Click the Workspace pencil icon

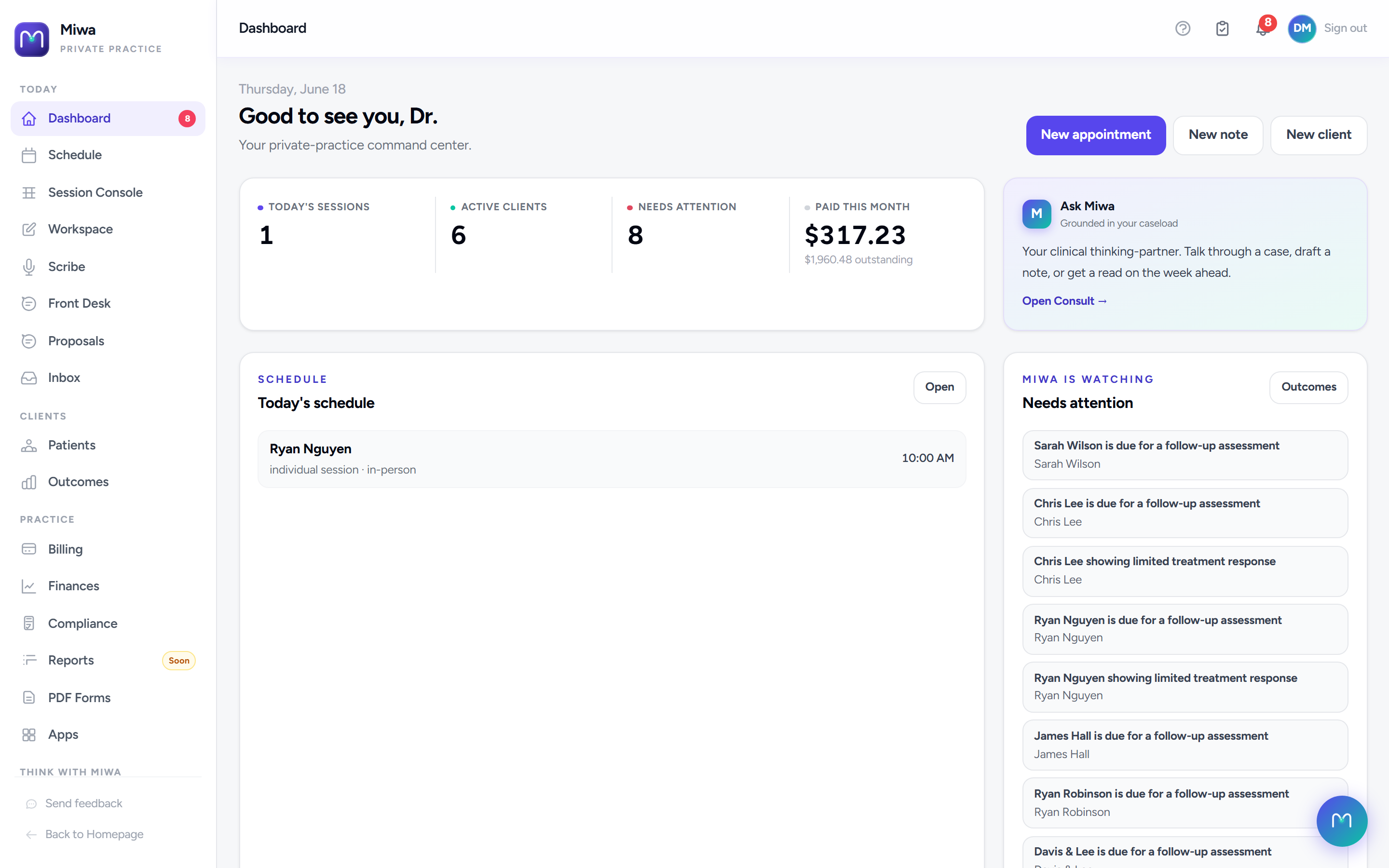click(29, 229)
